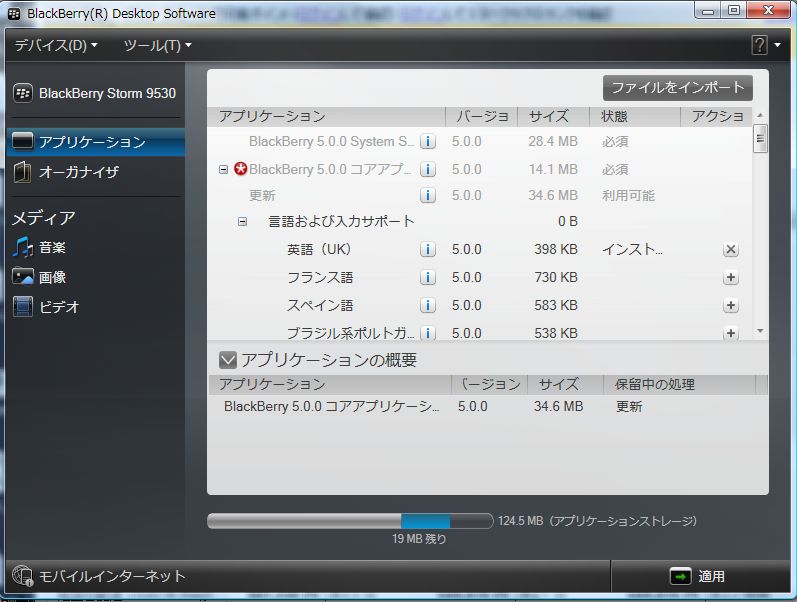Viewport: 797px width, 602px height.
Task: Collapse the アプリケーションの概要 section
Action: pyautogui.click(x=228, y=360)
